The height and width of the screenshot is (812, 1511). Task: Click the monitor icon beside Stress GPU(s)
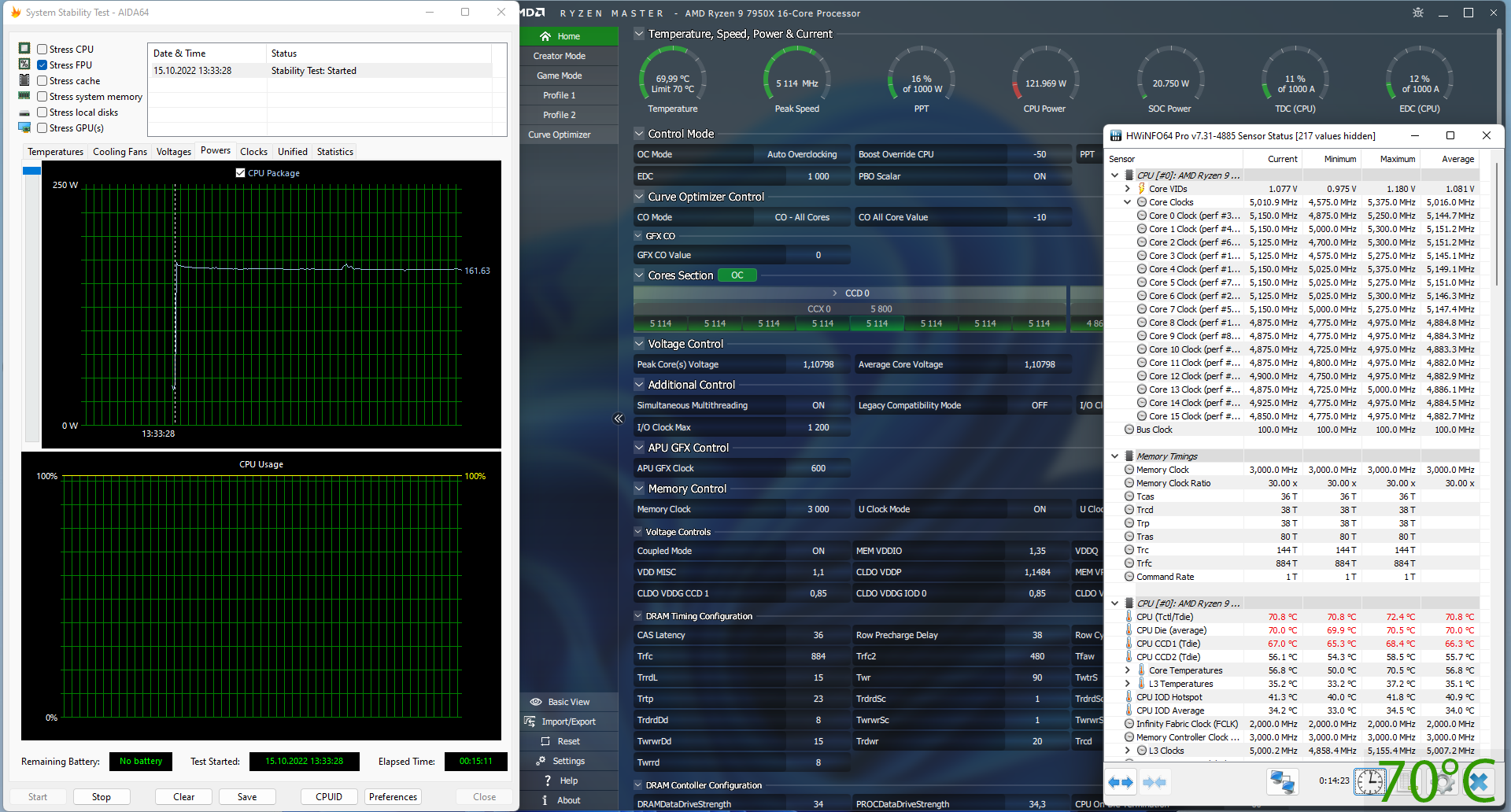(x=24, y=127)
